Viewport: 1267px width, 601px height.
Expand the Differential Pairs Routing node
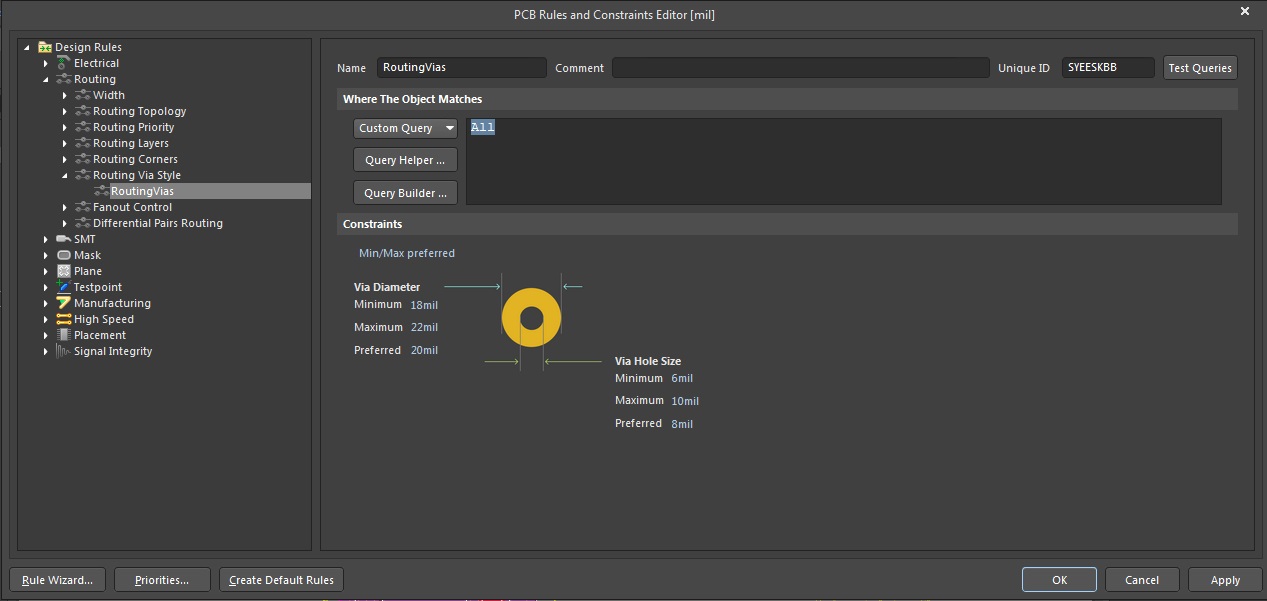pyautogui.click(x=65, y=223)
